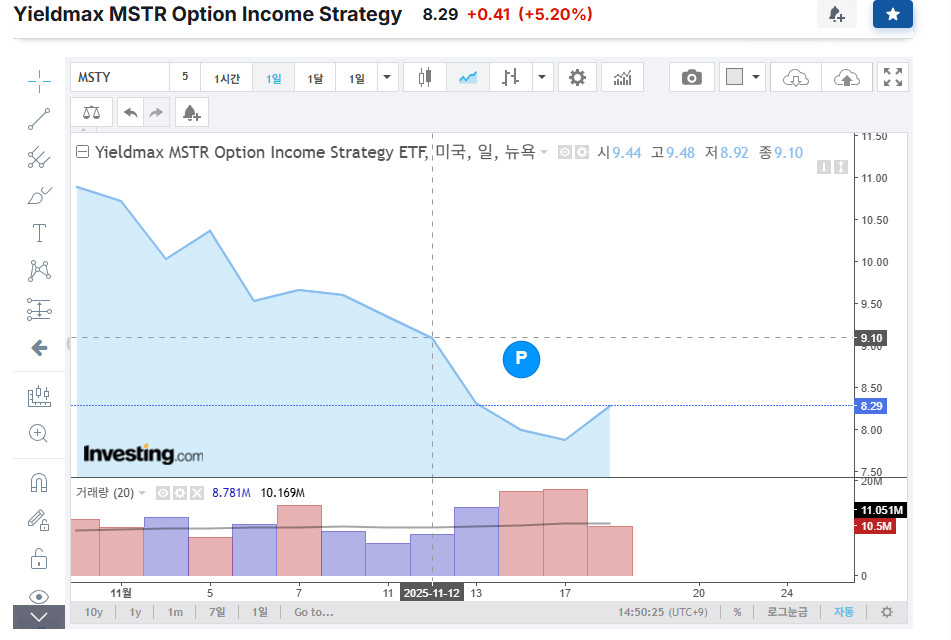
Task: Collapse the chart legend minus box
Action: pos(82,152)
